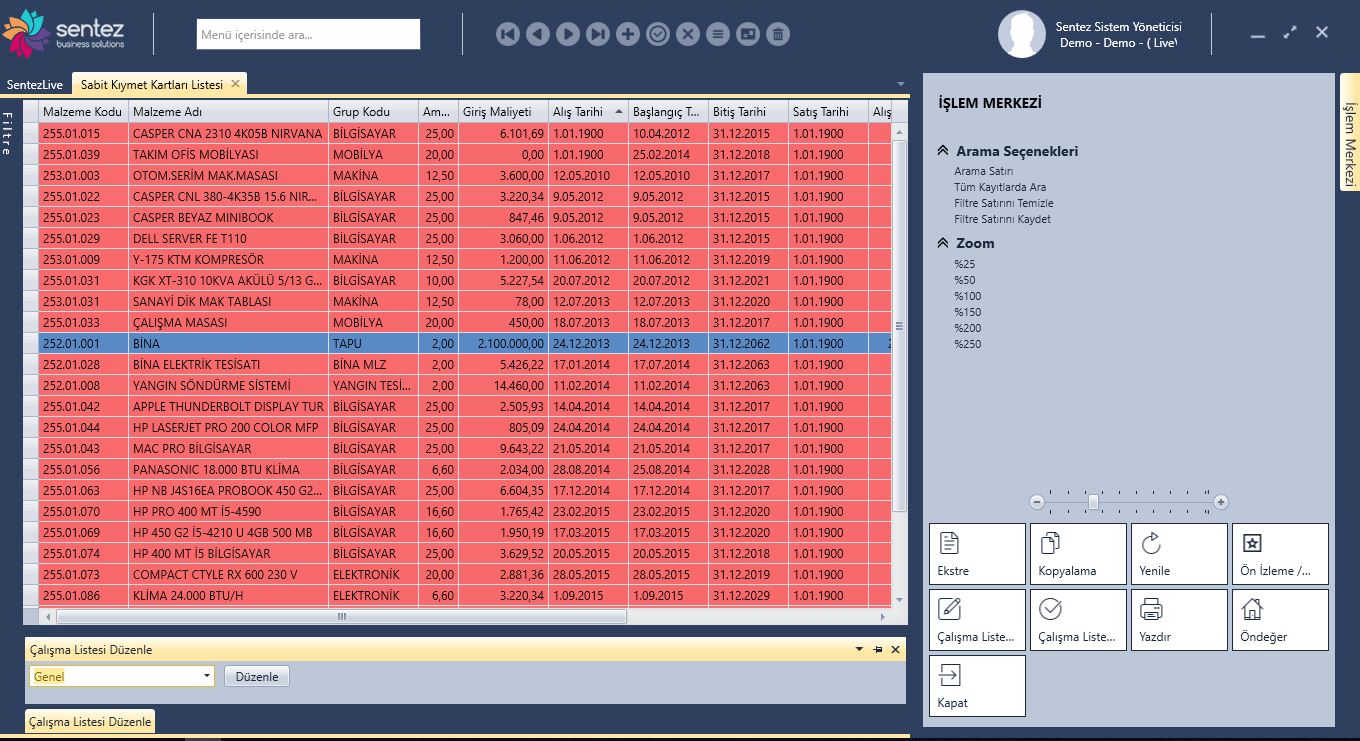Collapse the Zoom section
Screen dimensions: 1360x741
coord(943,243)
